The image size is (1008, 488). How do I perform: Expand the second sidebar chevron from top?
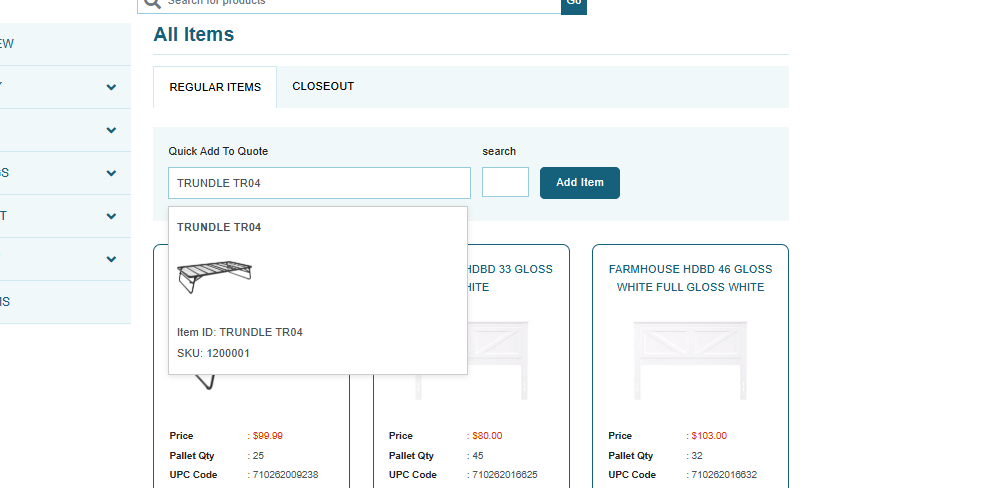click(x=111, y=131)
